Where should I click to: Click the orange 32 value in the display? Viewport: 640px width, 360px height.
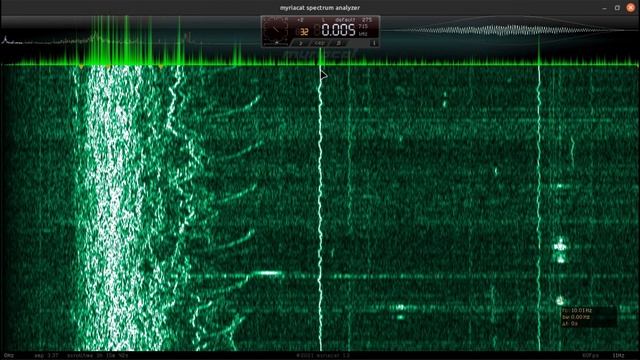[x=304, y=32]
